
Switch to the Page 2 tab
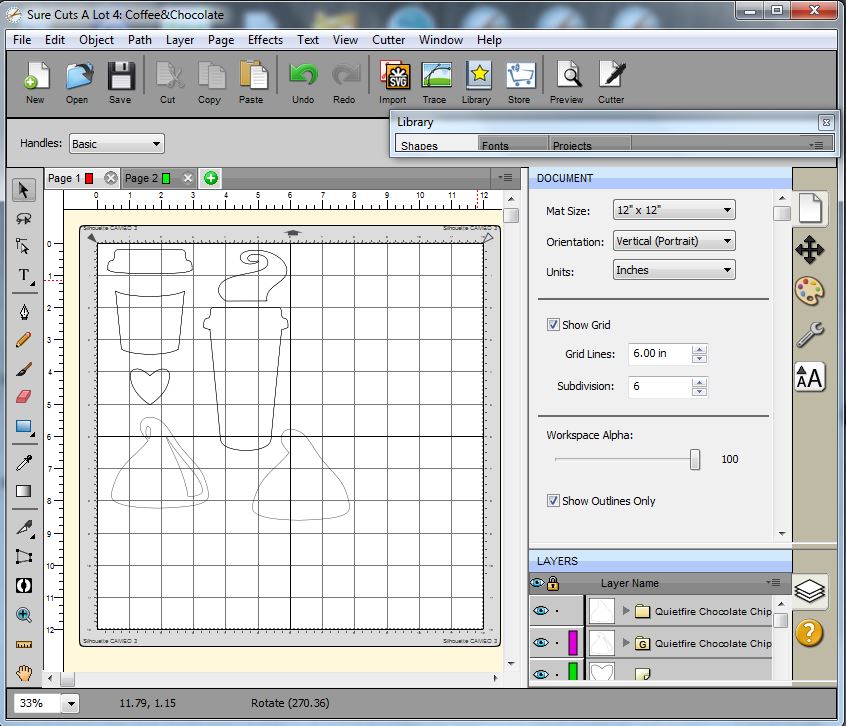(141, 178)
